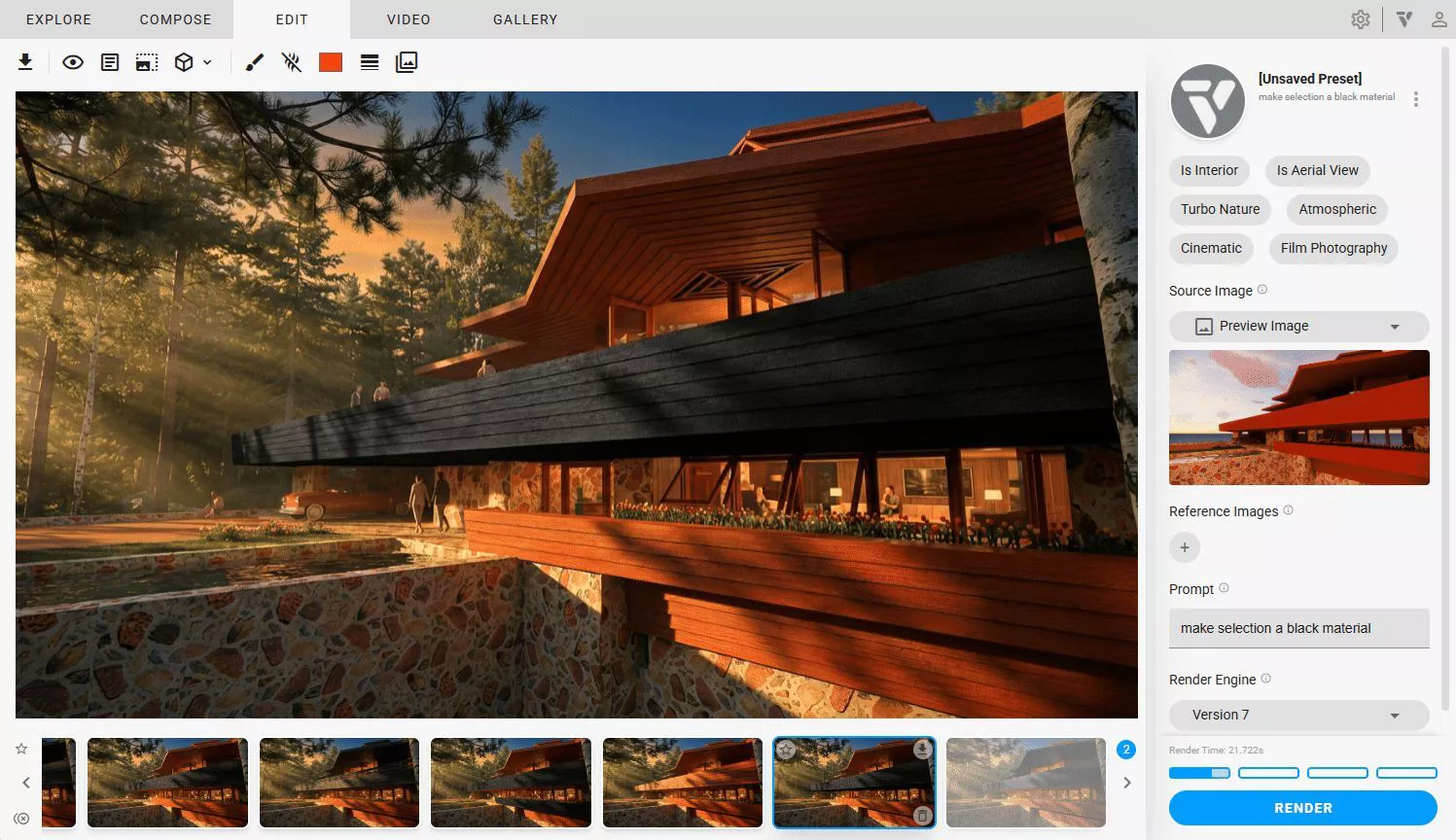Click the crossed-out brush strokes icon
1456x840 pixels.
point(291,62)
